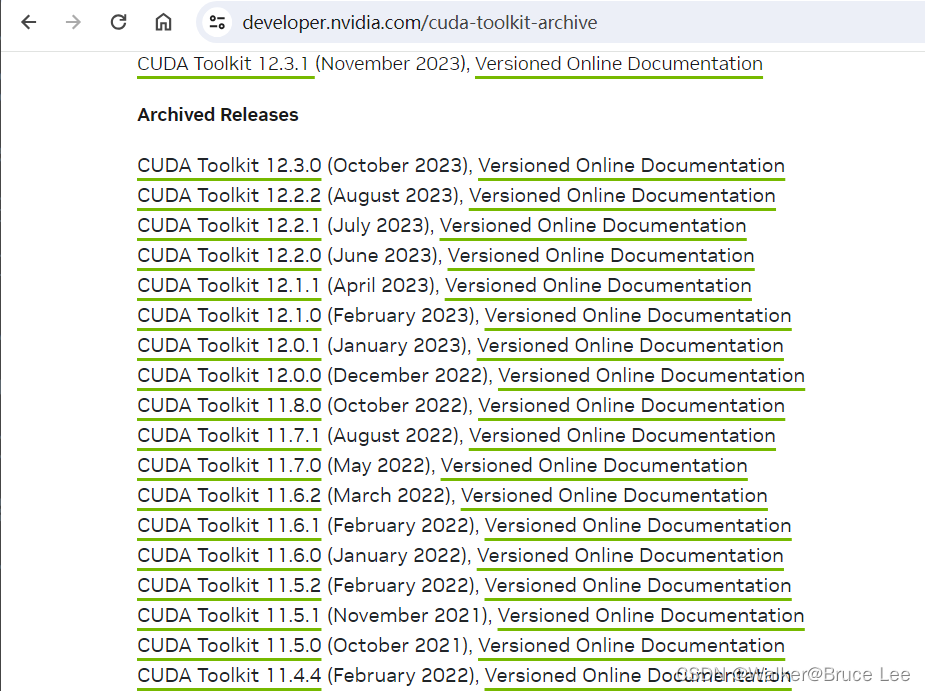Open documentation for 11.7.0 May 2022
The height and width of the screenshot is (691, 925).
[594, 466]
